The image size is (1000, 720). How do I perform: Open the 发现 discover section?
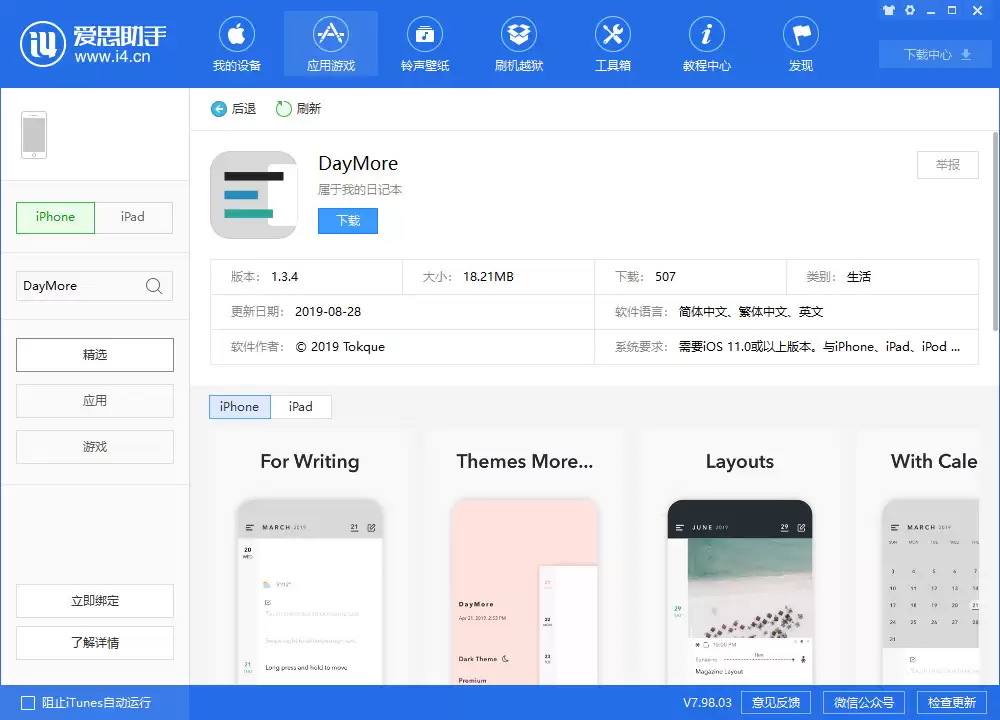[x=801, y=44]
